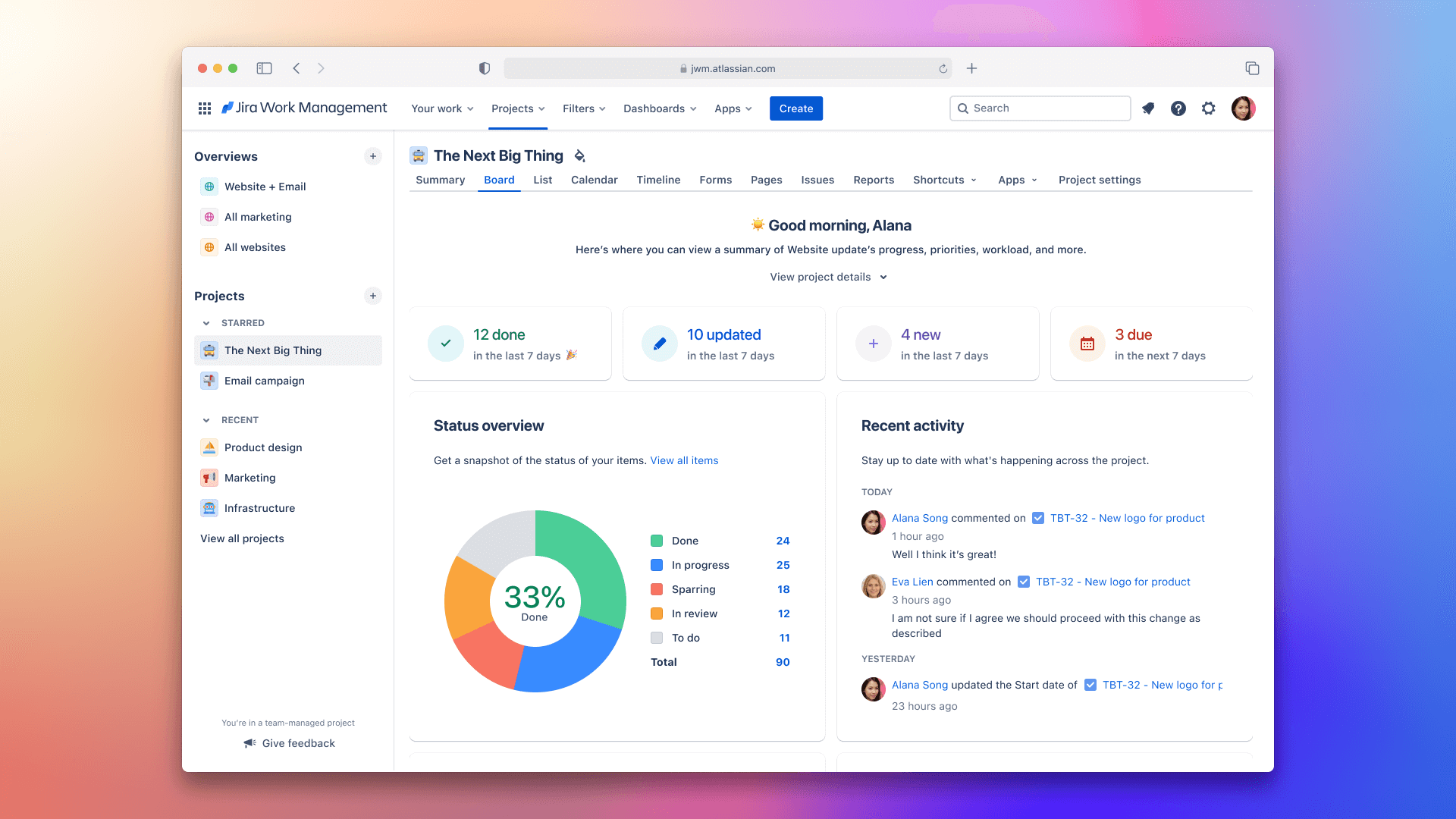Click the notifications icon in header
Screen dimensions: 1456x819
(x=1148, y=108)
